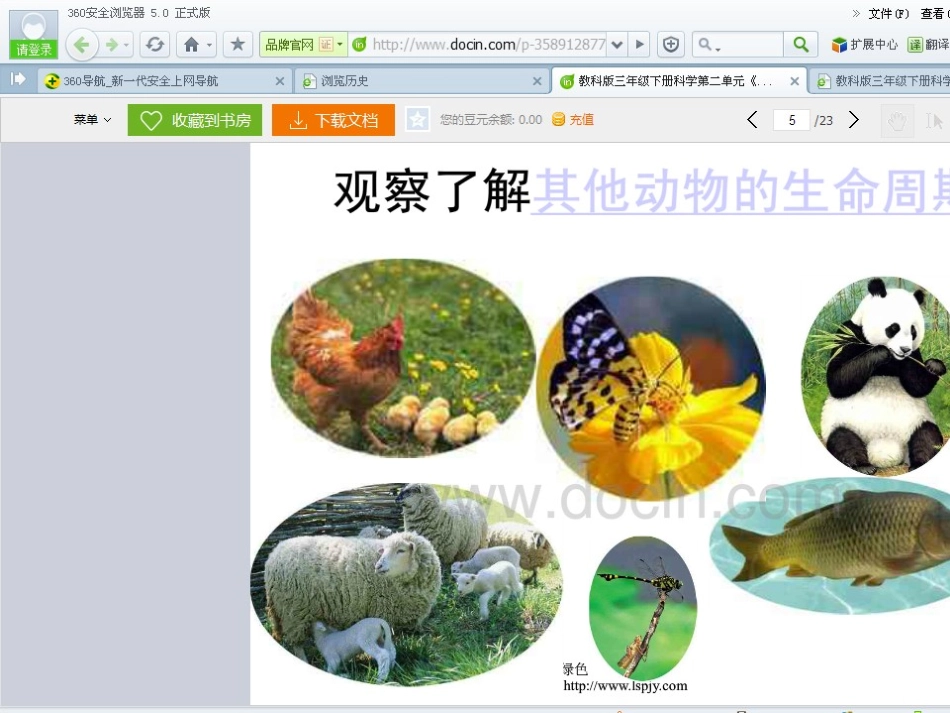Select the text cursor selection tool
The width and height of the screenshot is (950, 713).
coord(934,121)
